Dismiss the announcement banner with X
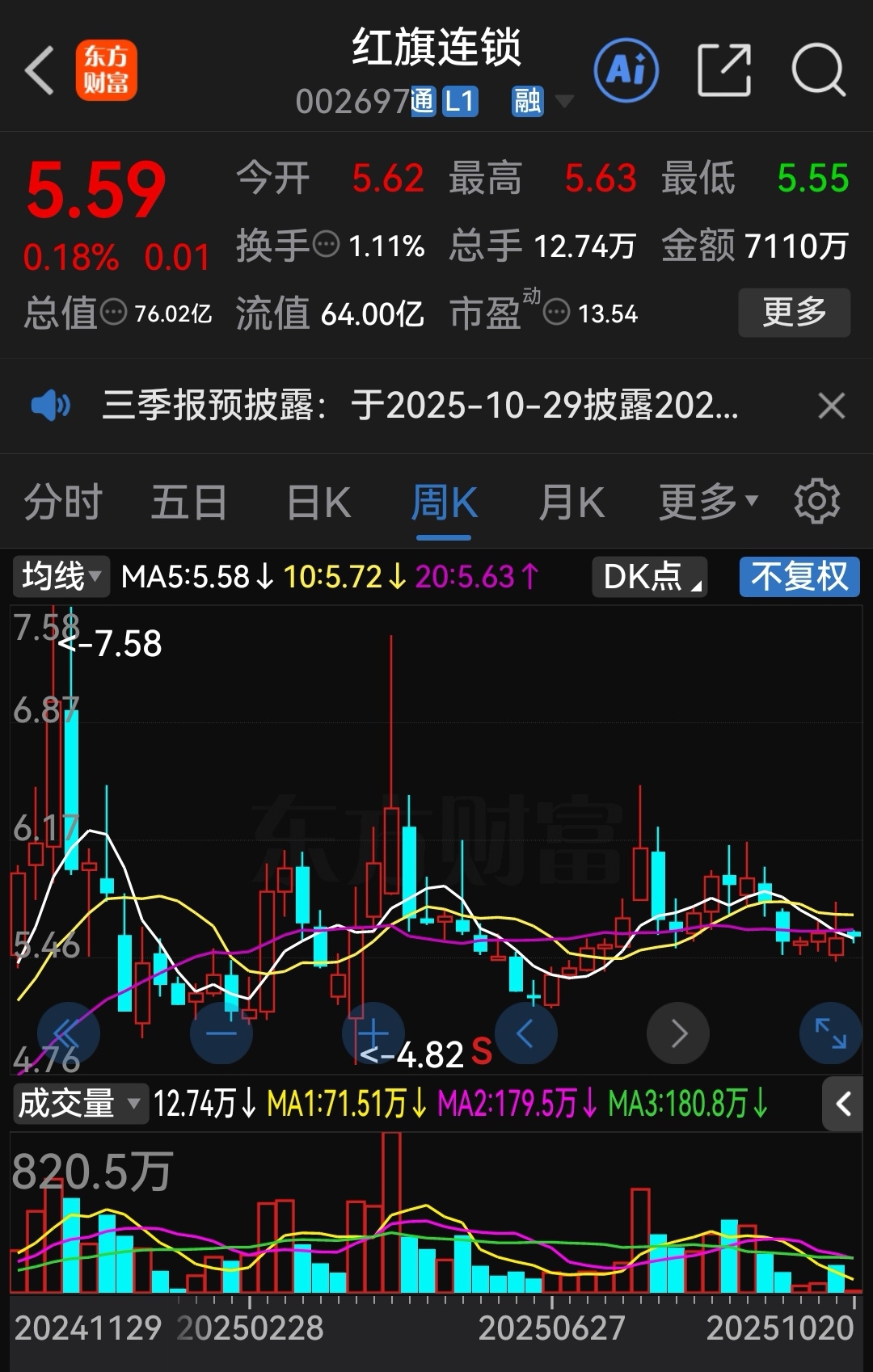Viewport: 873px width, 1372px height. click(831, 405)
